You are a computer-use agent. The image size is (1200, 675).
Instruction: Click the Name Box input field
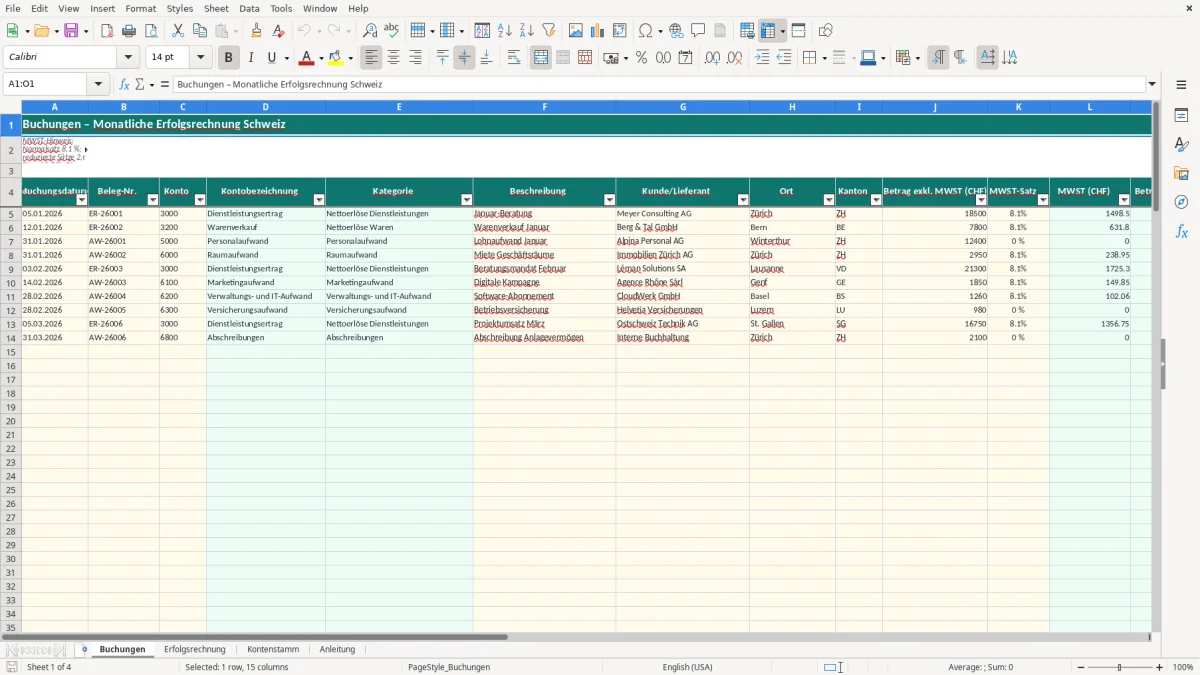[46, 85]
